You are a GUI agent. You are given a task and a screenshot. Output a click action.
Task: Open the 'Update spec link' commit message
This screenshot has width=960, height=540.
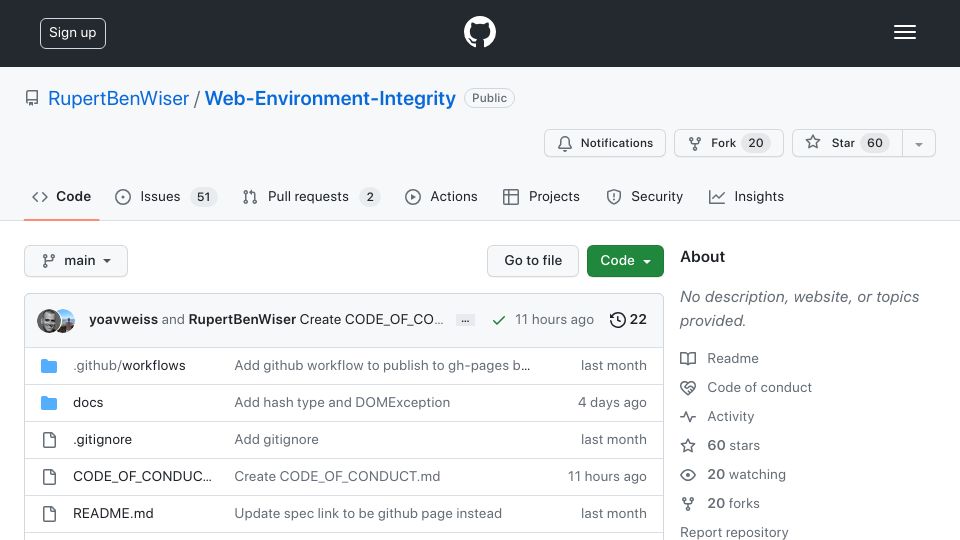coord(368,514)
